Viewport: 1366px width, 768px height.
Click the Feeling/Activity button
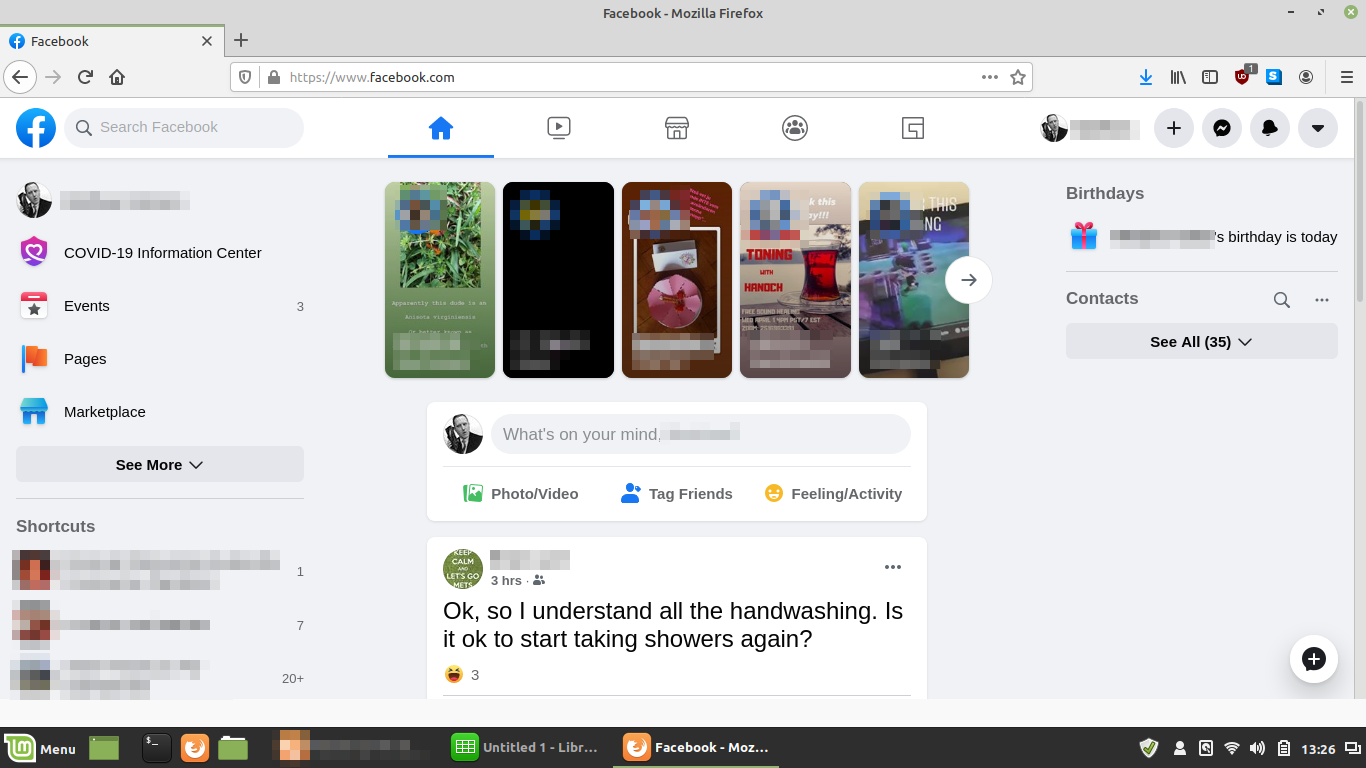click(833, 494)
